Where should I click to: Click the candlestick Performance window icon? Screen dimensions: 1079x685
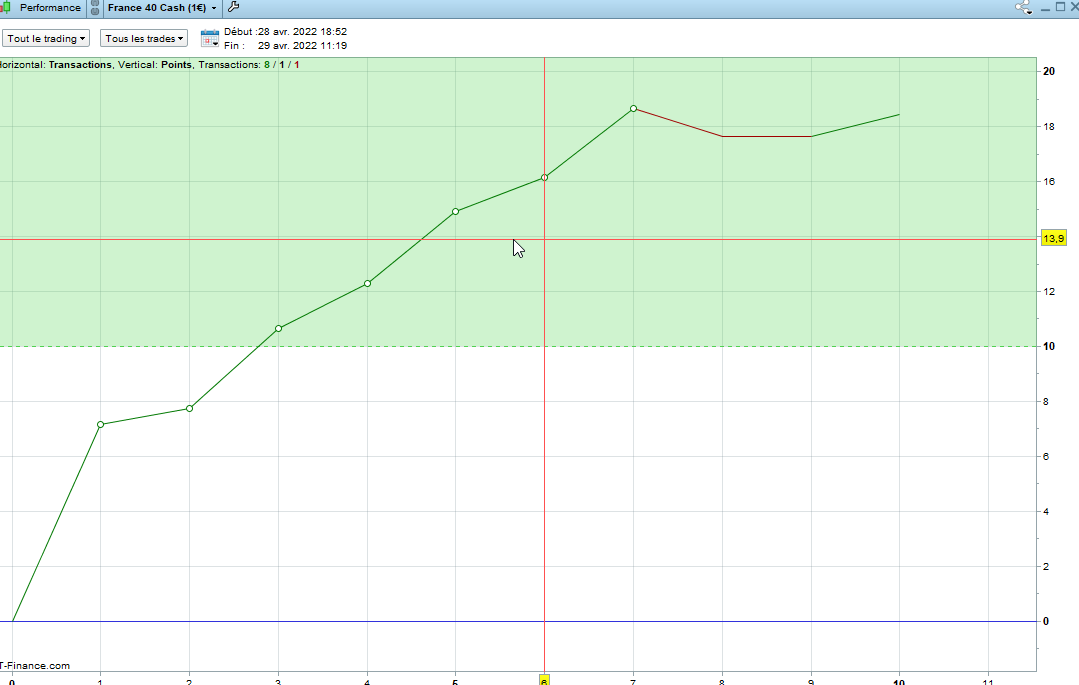(x=6, y=7)
